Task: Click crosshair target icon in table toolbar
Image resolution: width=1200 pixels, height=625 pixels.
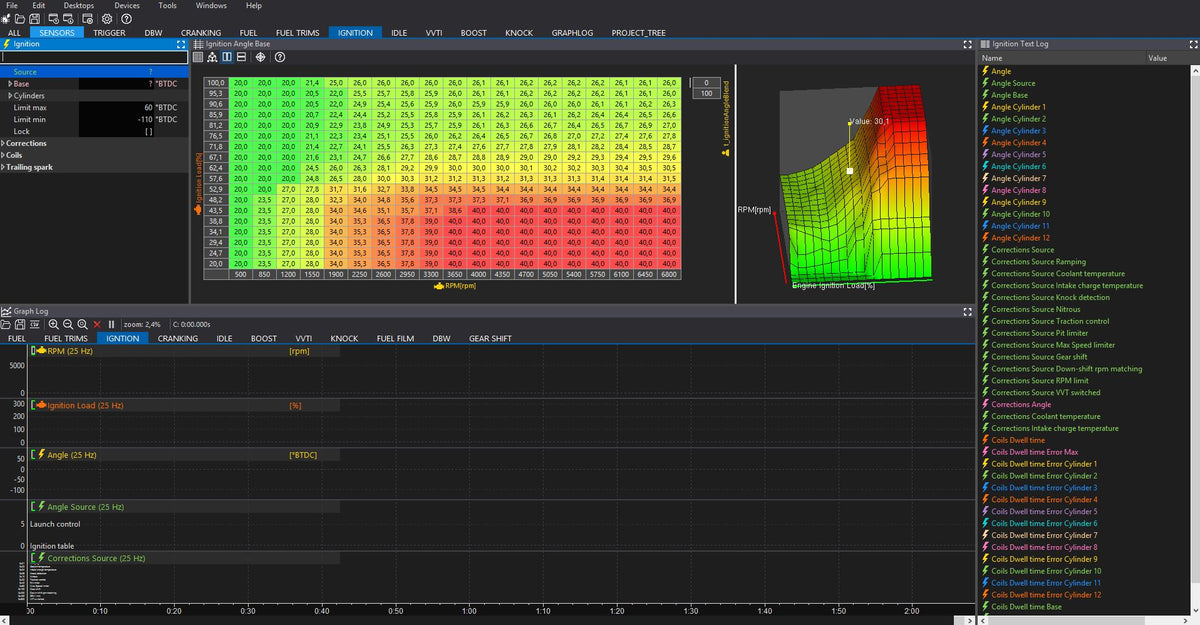Action: point(260,57)
